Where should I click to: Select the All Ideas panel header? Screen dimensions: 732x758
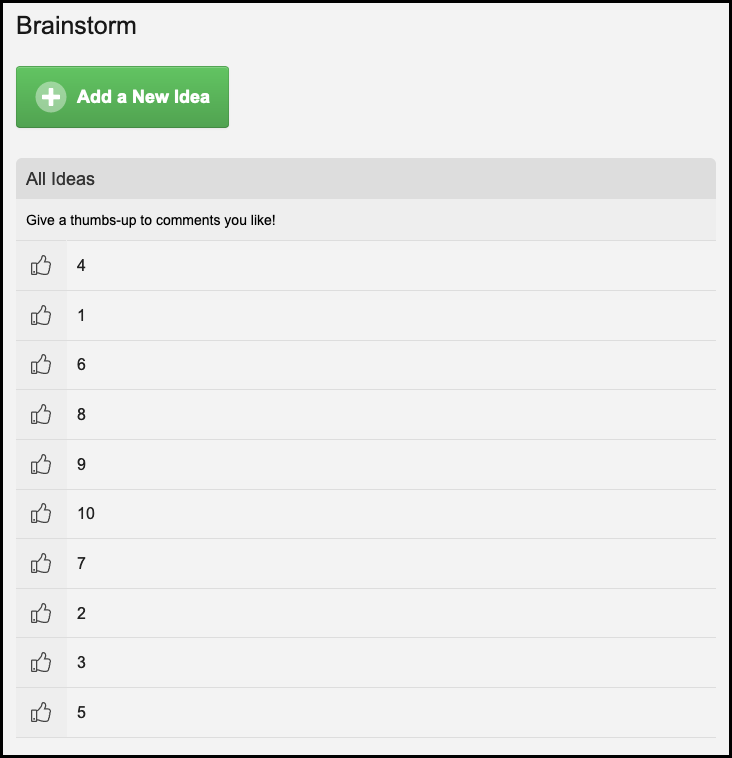366,179
